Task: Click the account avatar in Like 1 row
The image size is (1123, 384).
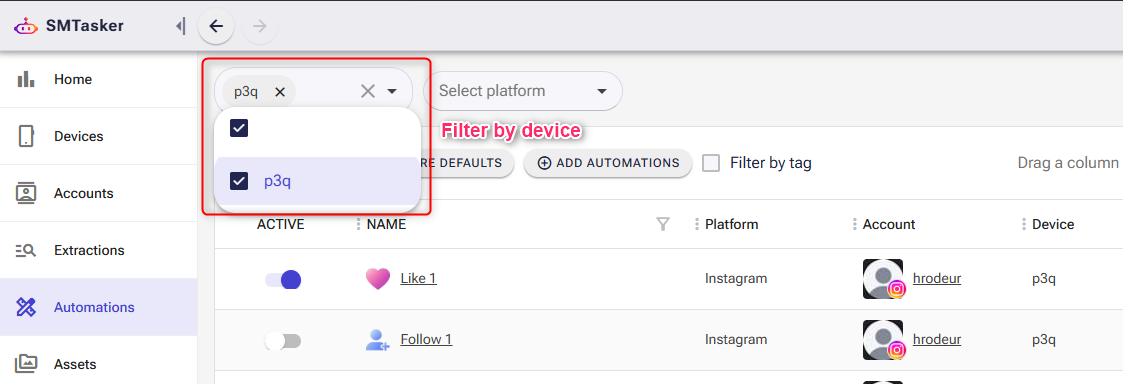Action: click(883, 279)
